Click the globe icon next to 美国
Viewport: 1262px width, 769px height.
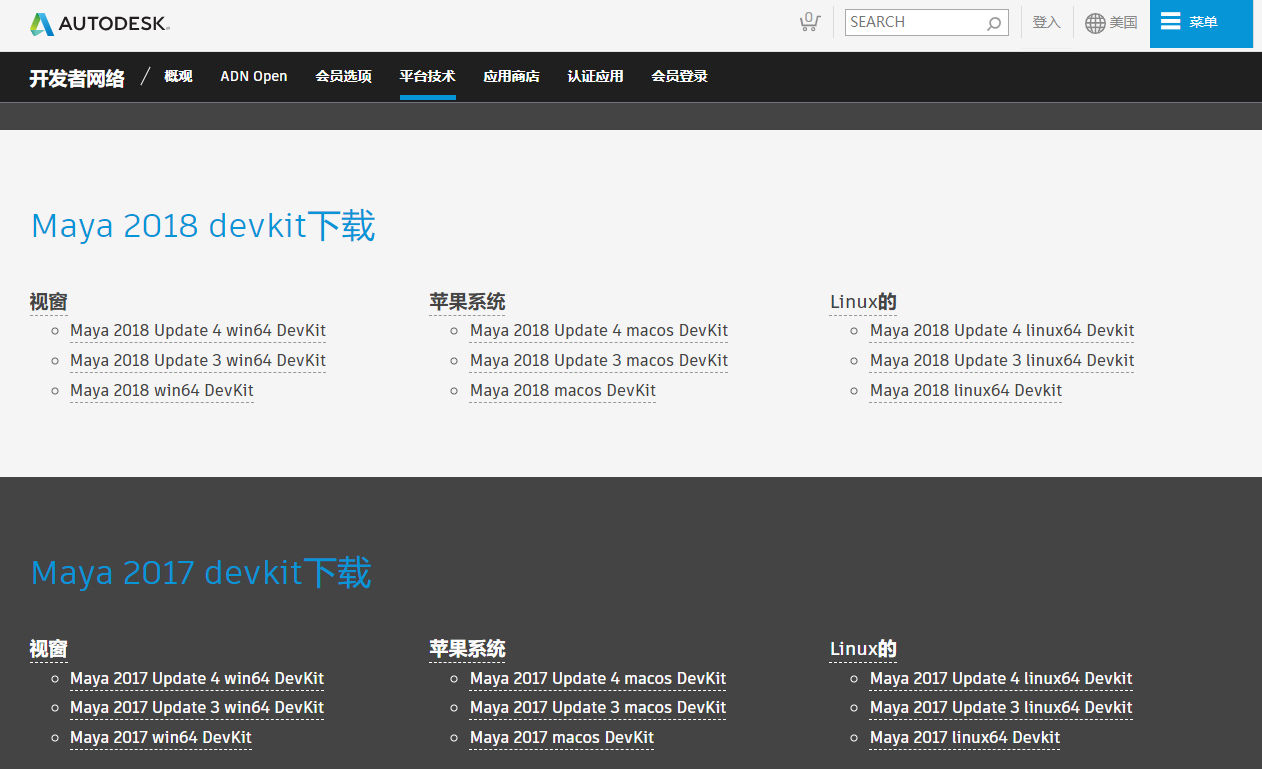[x=1093, y=22]
